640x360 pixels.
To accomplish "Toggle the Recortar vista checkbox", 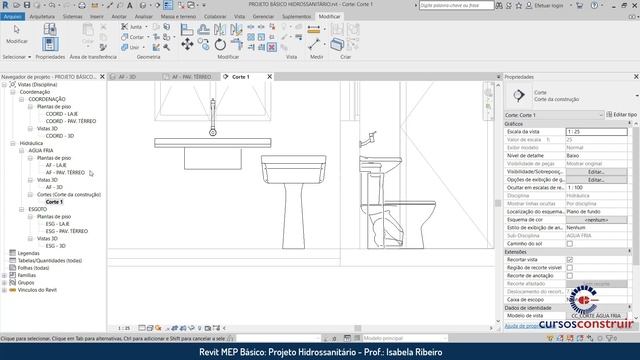I will pos(570,260).
